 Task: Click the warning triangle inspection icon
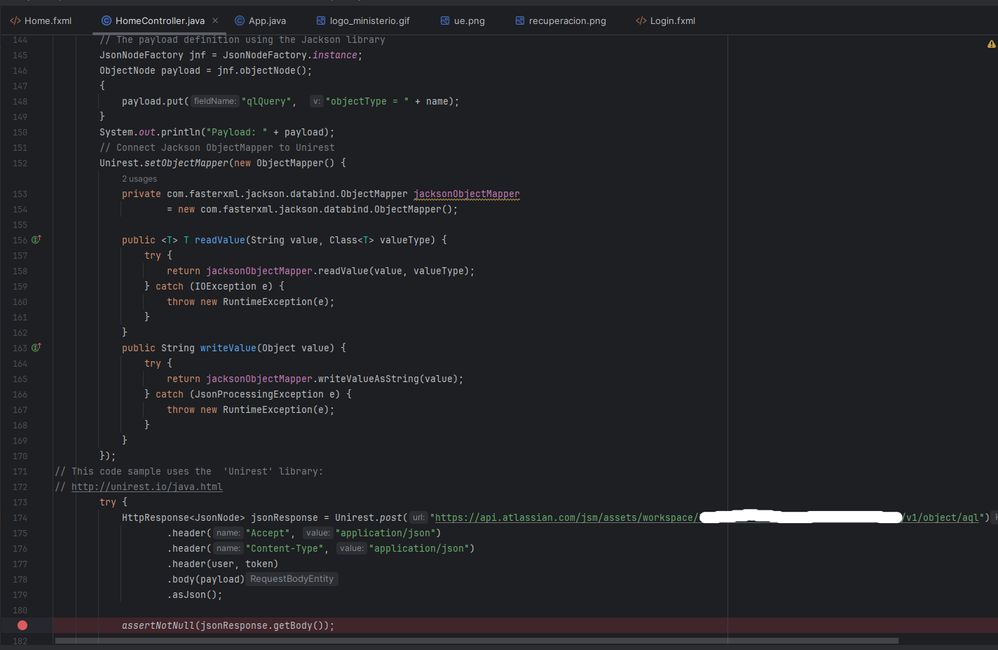pyautogui.click(x=991, y=44)
